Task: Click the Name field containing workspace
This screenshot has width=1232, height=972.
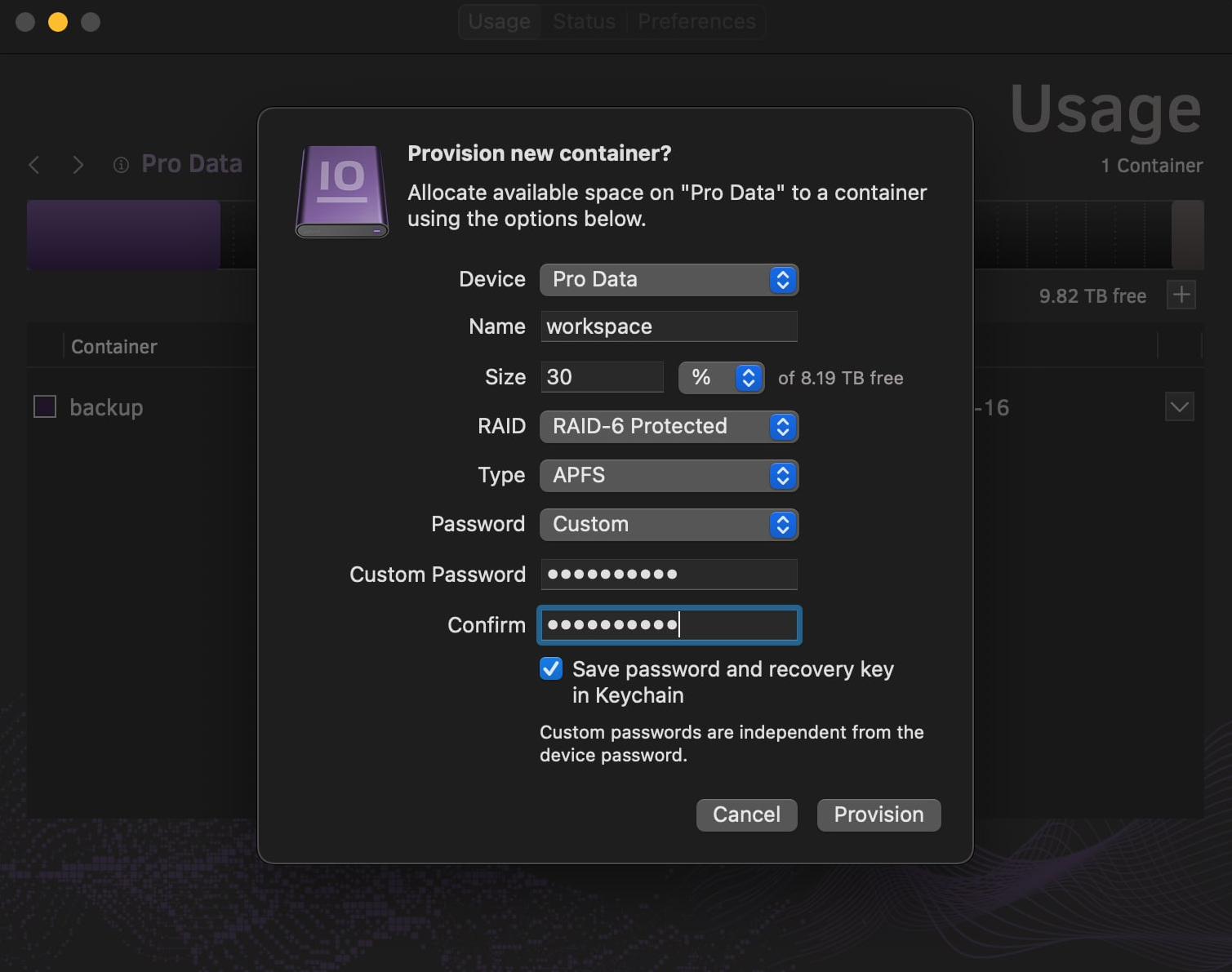Action: coord(668,326)
